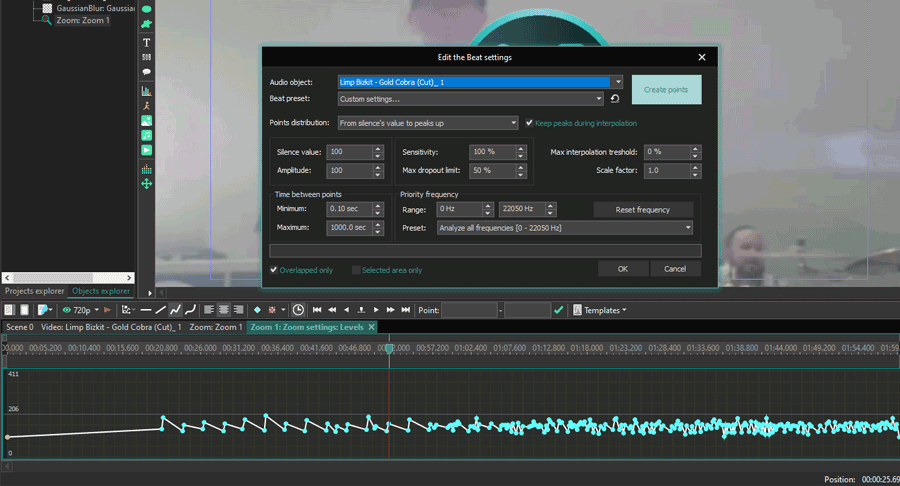Add a key point with the diamond icon

click(257, 310)
